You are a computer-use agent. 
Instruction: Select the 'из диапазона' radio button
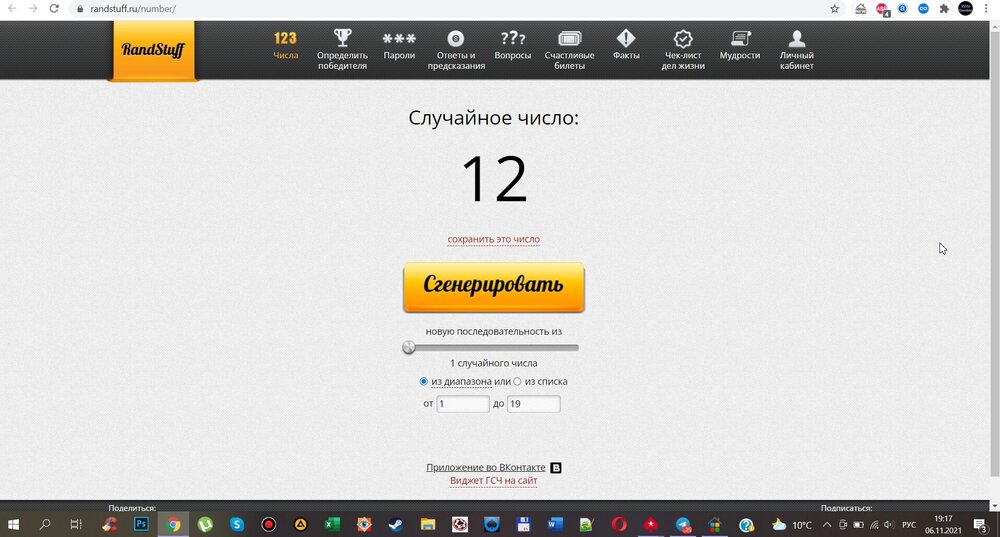[424, 381]
